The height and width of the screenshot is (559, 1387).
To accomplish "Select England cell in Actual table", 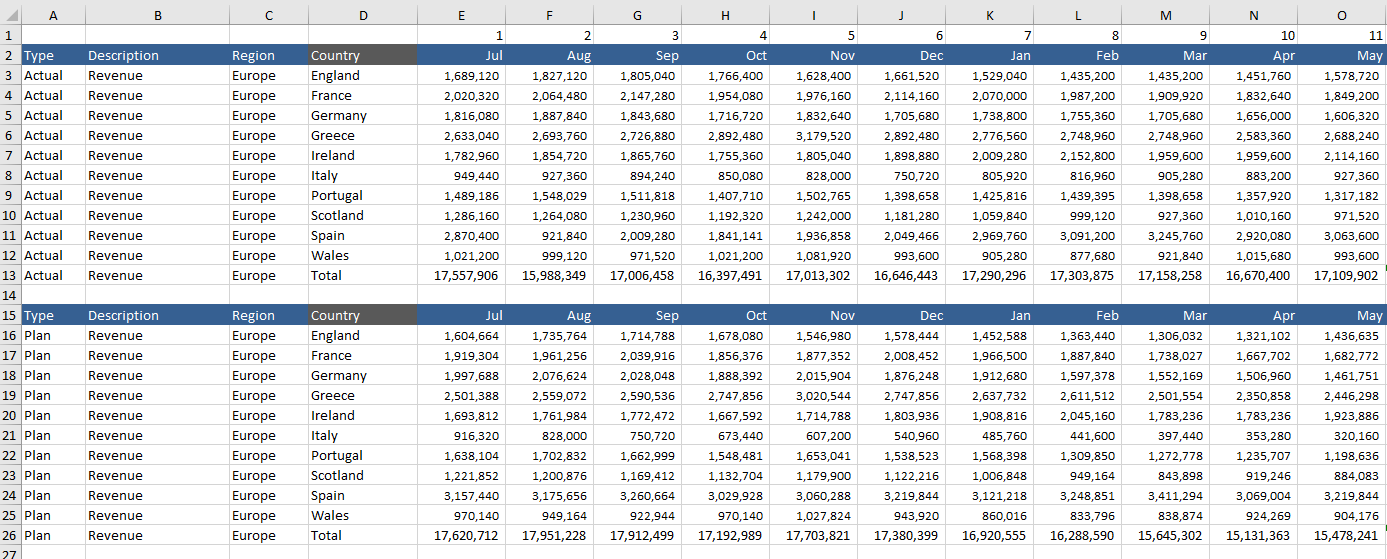I will 363,76.
